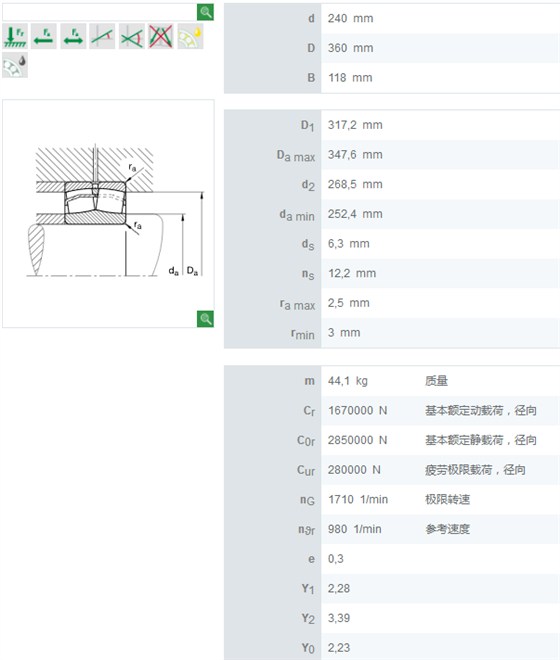Click the static angular misalignment compensation icon
The width and height of the screenshot is (560, 660).
(102, 36)
